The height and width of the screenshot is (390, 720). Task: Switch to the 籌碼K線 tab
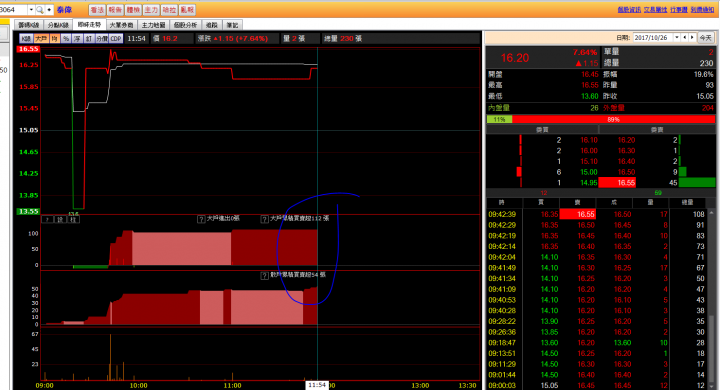(x=29, y=25)
